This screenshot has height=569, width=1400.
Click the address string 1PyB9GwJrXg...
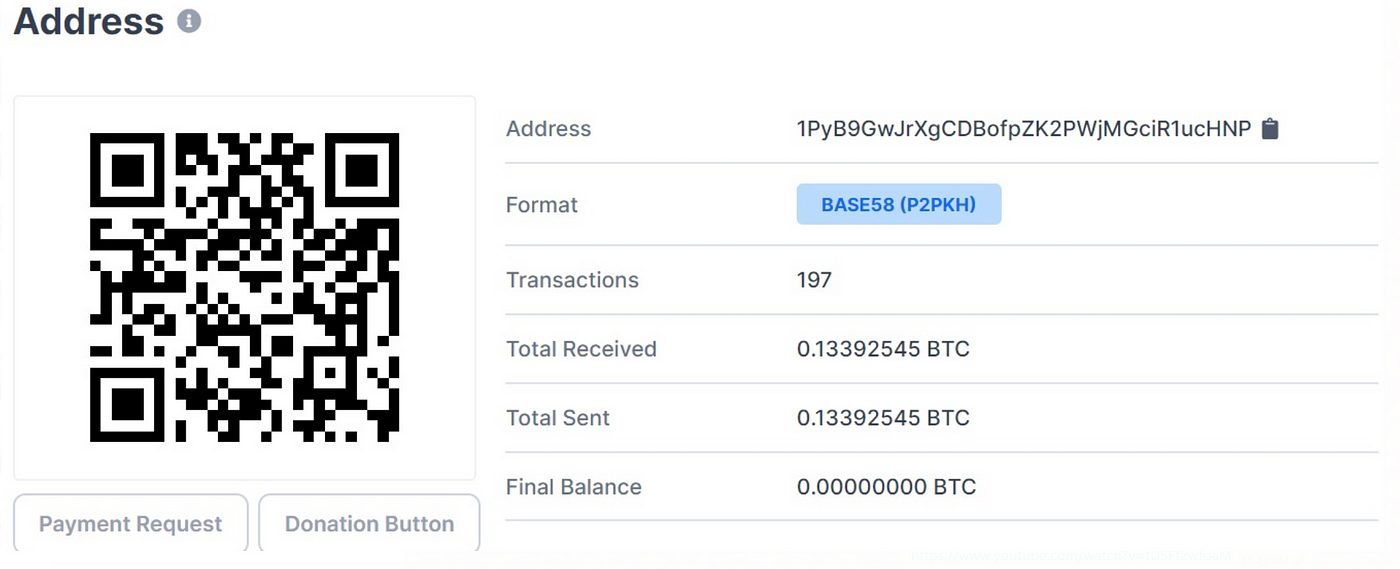point(1024,129)
